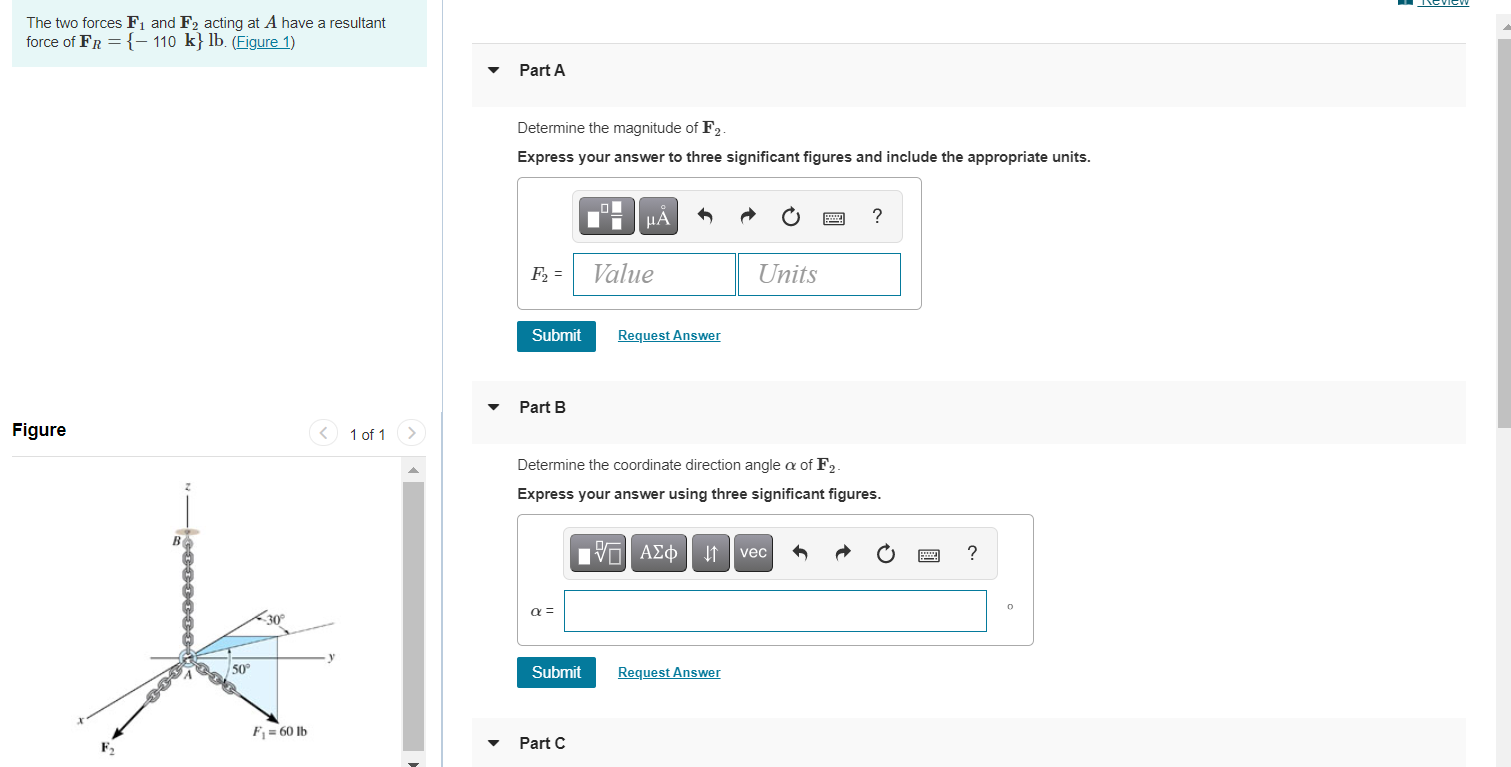Collapse the Part B section

pos(493,407)
